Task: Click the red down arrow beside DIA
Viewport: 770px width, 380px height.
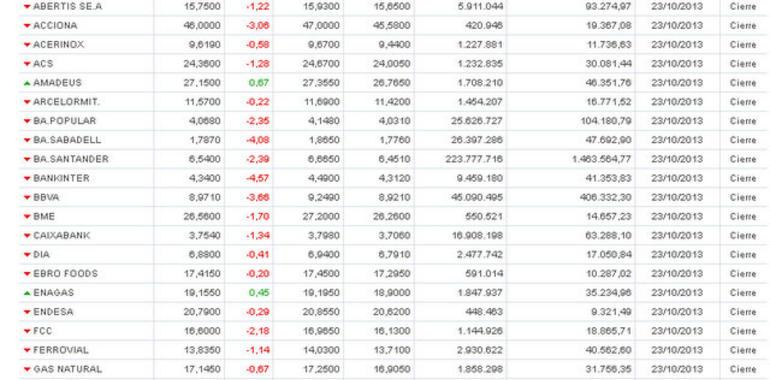Action: [27, 255]
